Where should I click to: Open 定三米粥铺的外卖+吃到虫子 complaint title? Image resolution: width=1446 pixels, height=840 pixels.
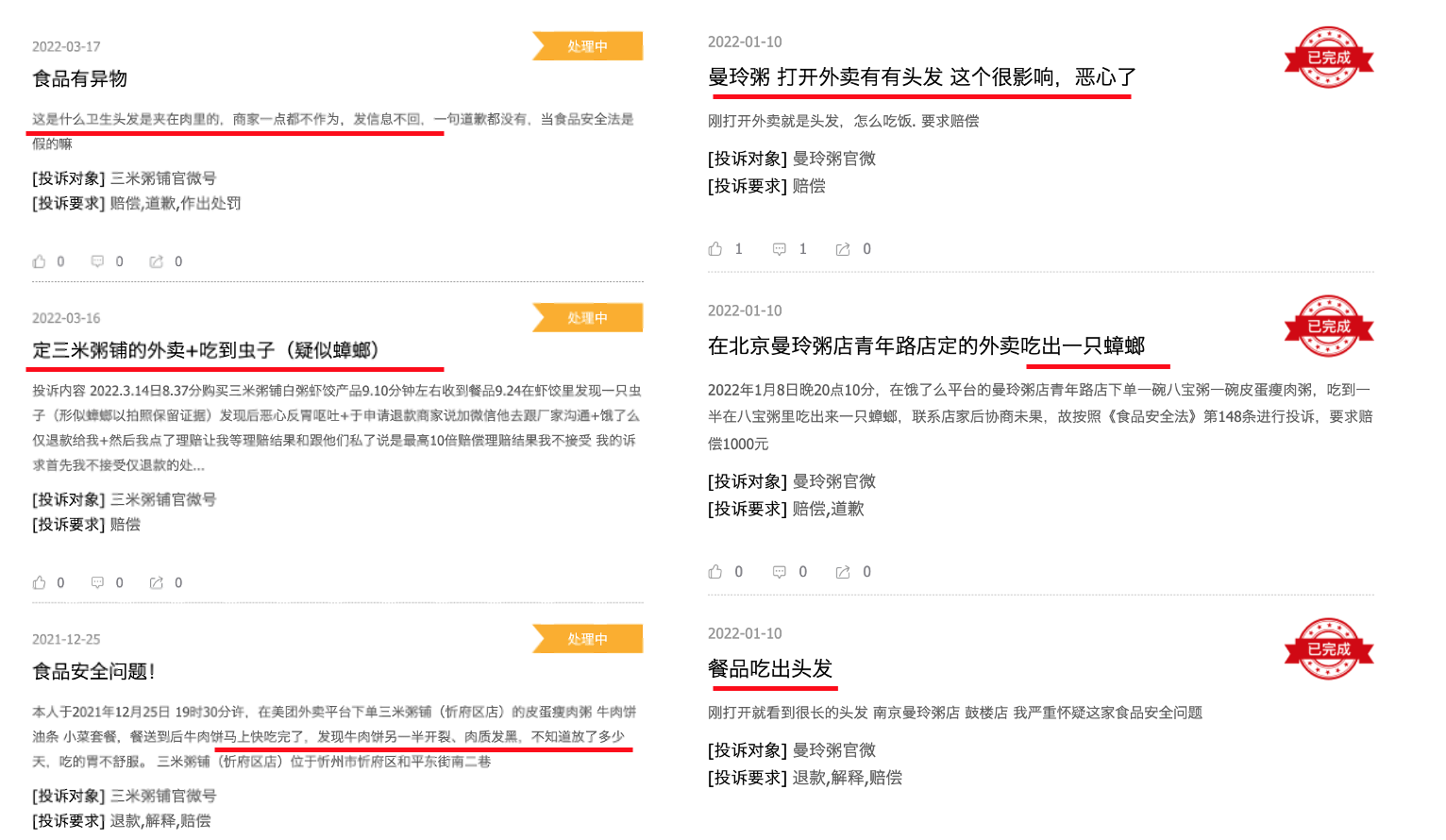click(x=206, y=350)
